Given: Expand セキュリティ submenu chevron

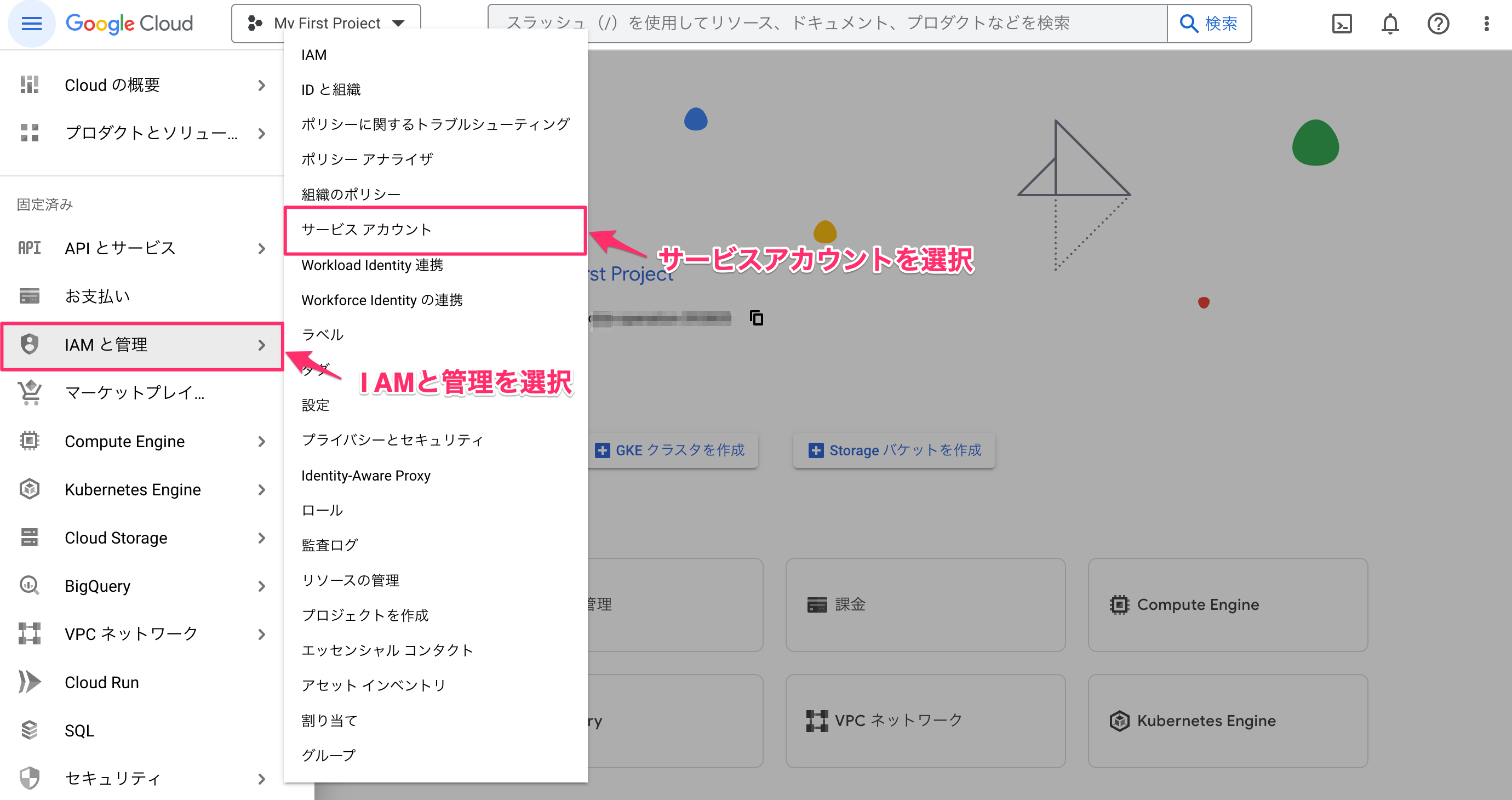Looking at the screenshot, I should (x=262, y=779).
